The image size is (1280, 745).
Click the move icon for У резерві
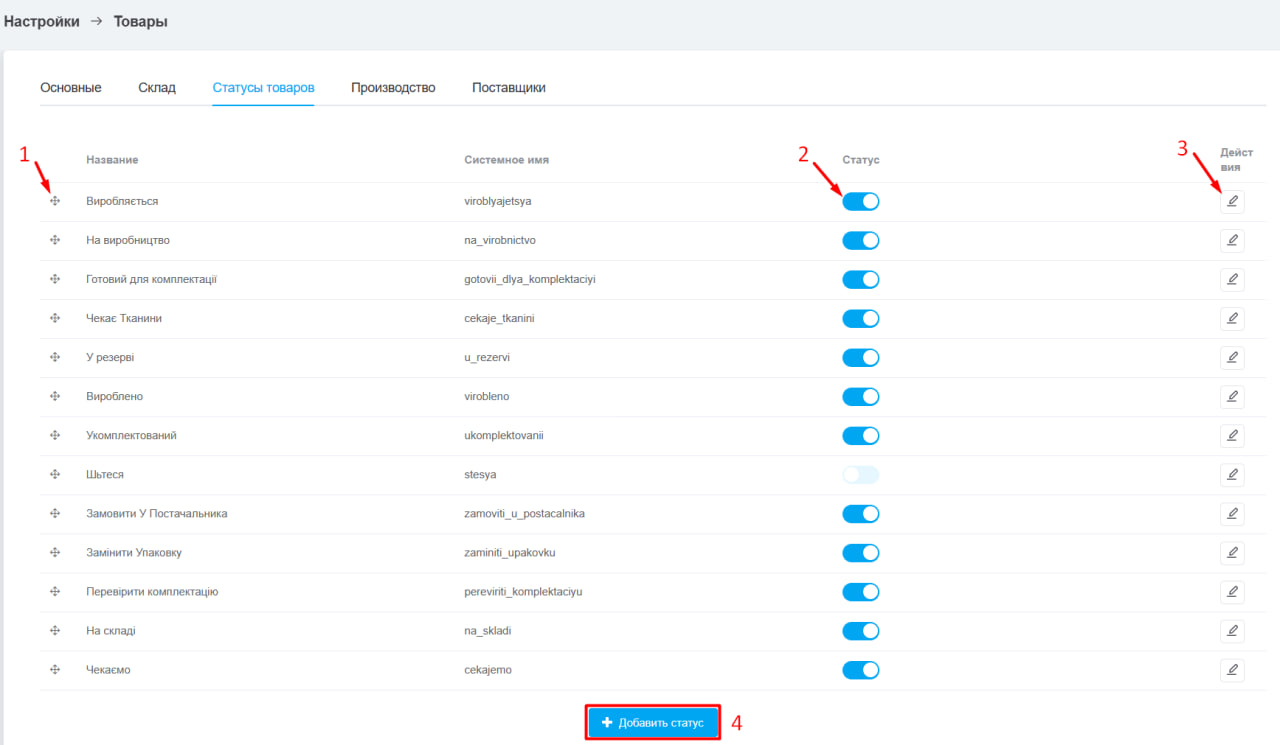pos(55,357)
